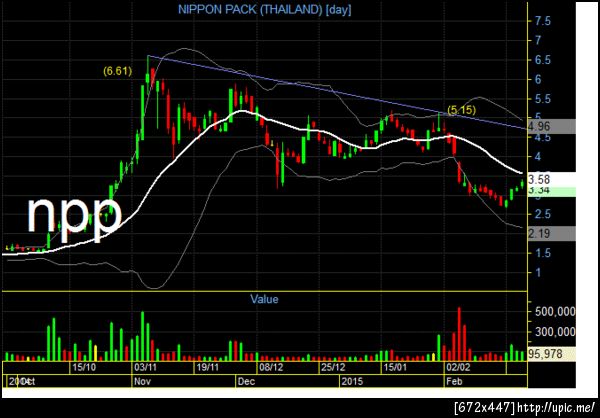Click the 7.5 price axis label
The height and width of the screenshot is (418, 600).
tap(543, 21)
